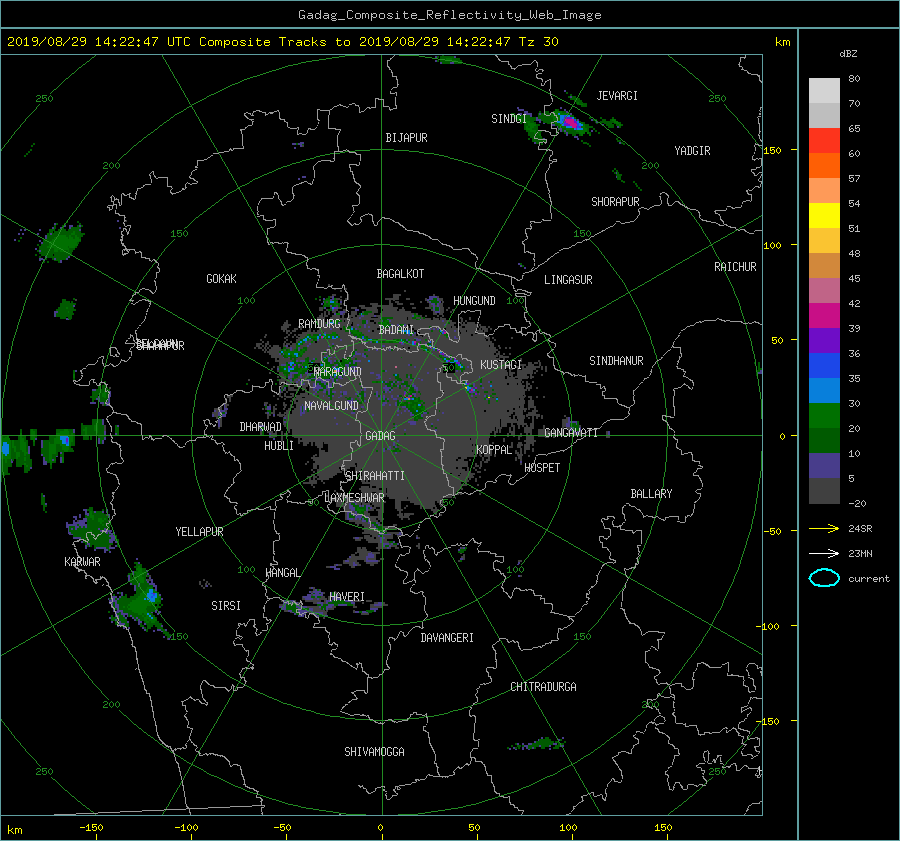
Task: Click the 150 value on right km axis
Action: tap(772, 150)
